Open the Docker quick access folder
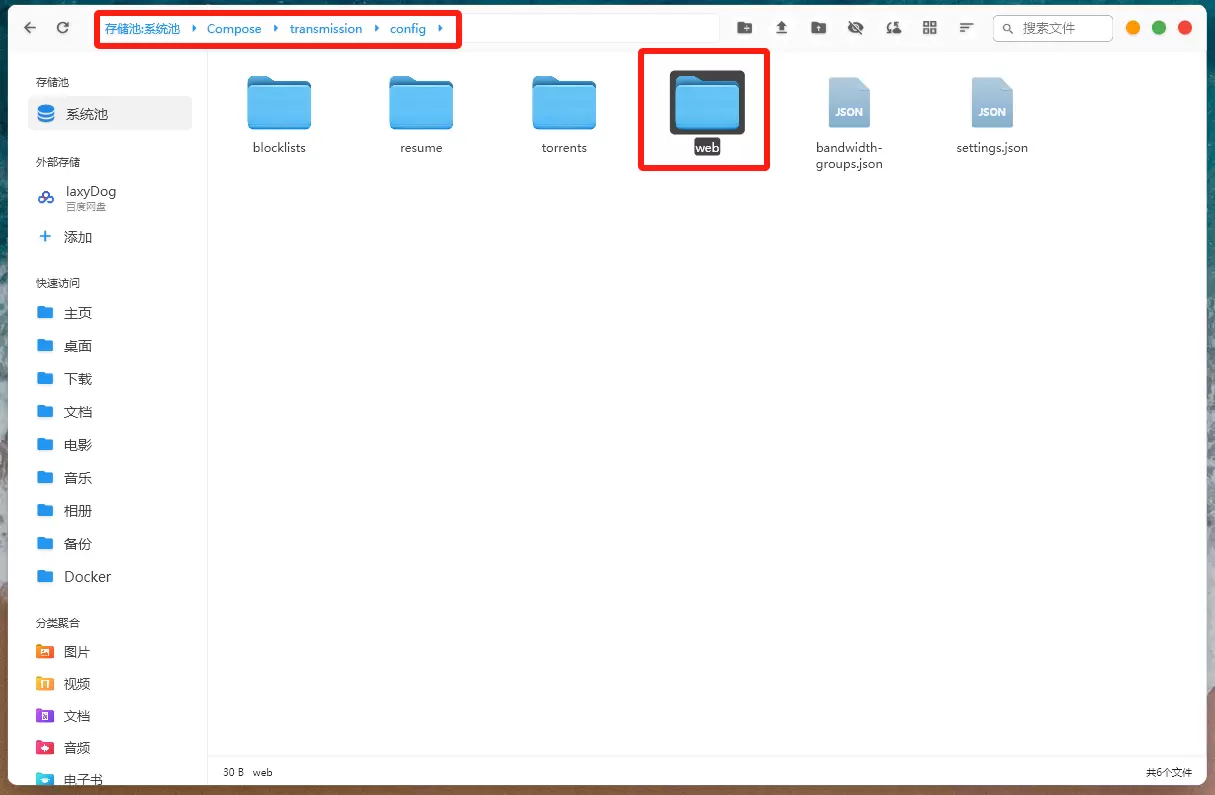 (87, 577)
